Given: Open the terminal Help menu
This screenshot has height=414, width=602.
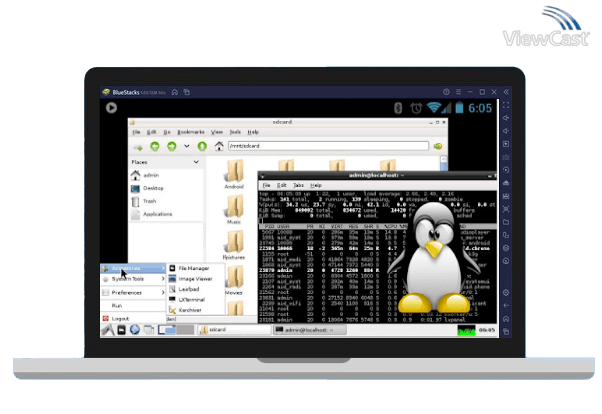Looking at the screenshot, I should [x=316, y=185].
